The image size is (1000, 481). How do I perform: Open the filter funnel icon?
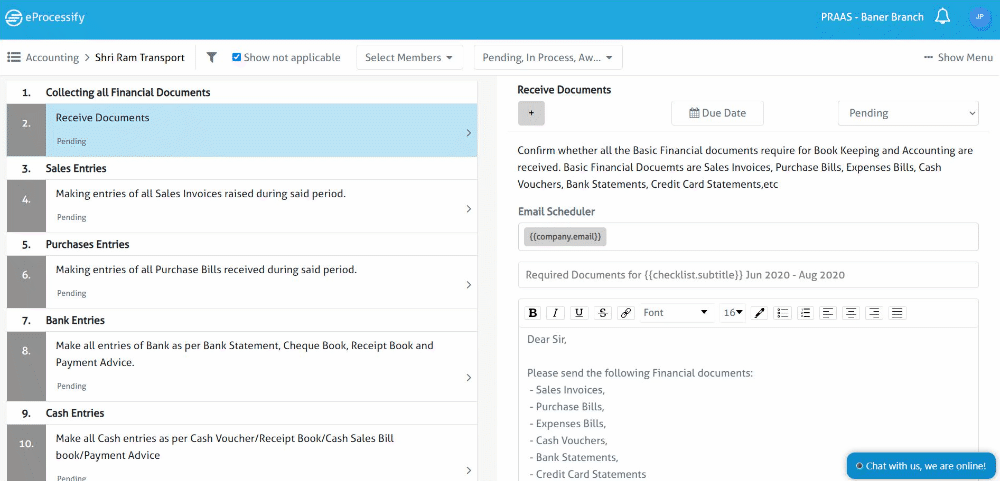212,57
